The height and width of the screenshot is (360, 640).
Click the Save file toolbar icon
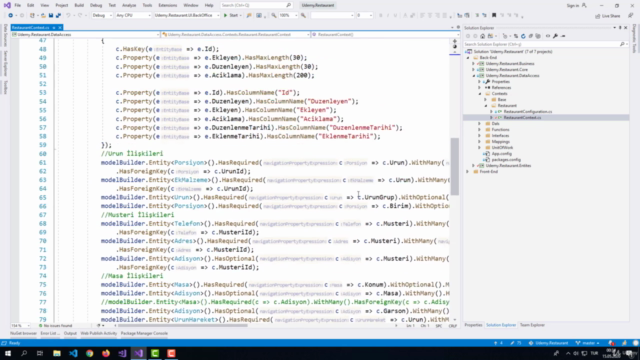pos(51,16)
